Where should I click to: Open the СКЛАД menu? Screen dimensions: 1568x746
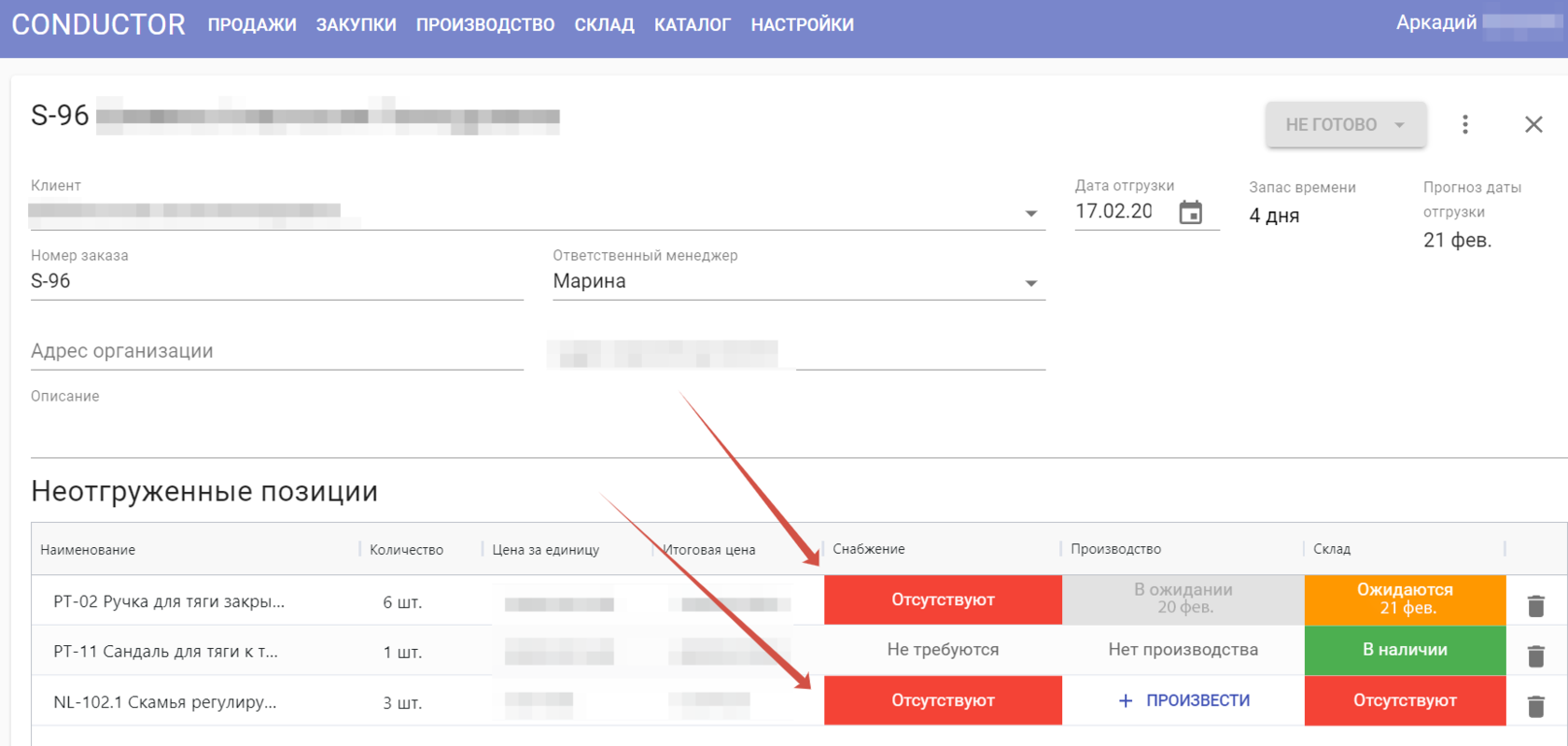pyautogui.click(x=605, y=25)
